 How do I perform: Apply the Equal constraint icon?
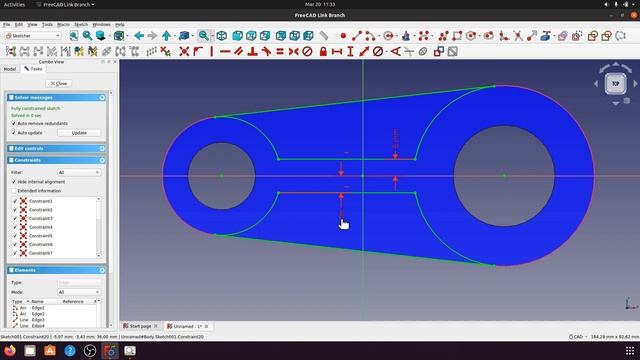pyautogui.click(x=280, y=51)
